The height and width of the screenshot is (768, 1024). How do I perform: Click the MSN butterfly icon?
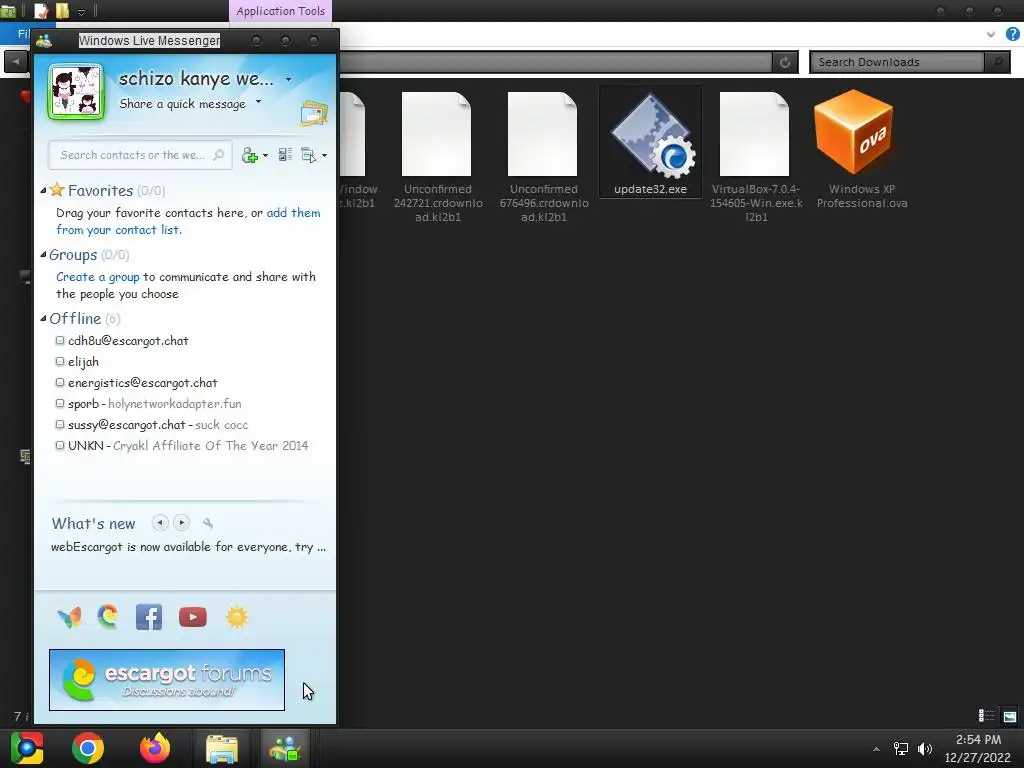tap(69, 617)
